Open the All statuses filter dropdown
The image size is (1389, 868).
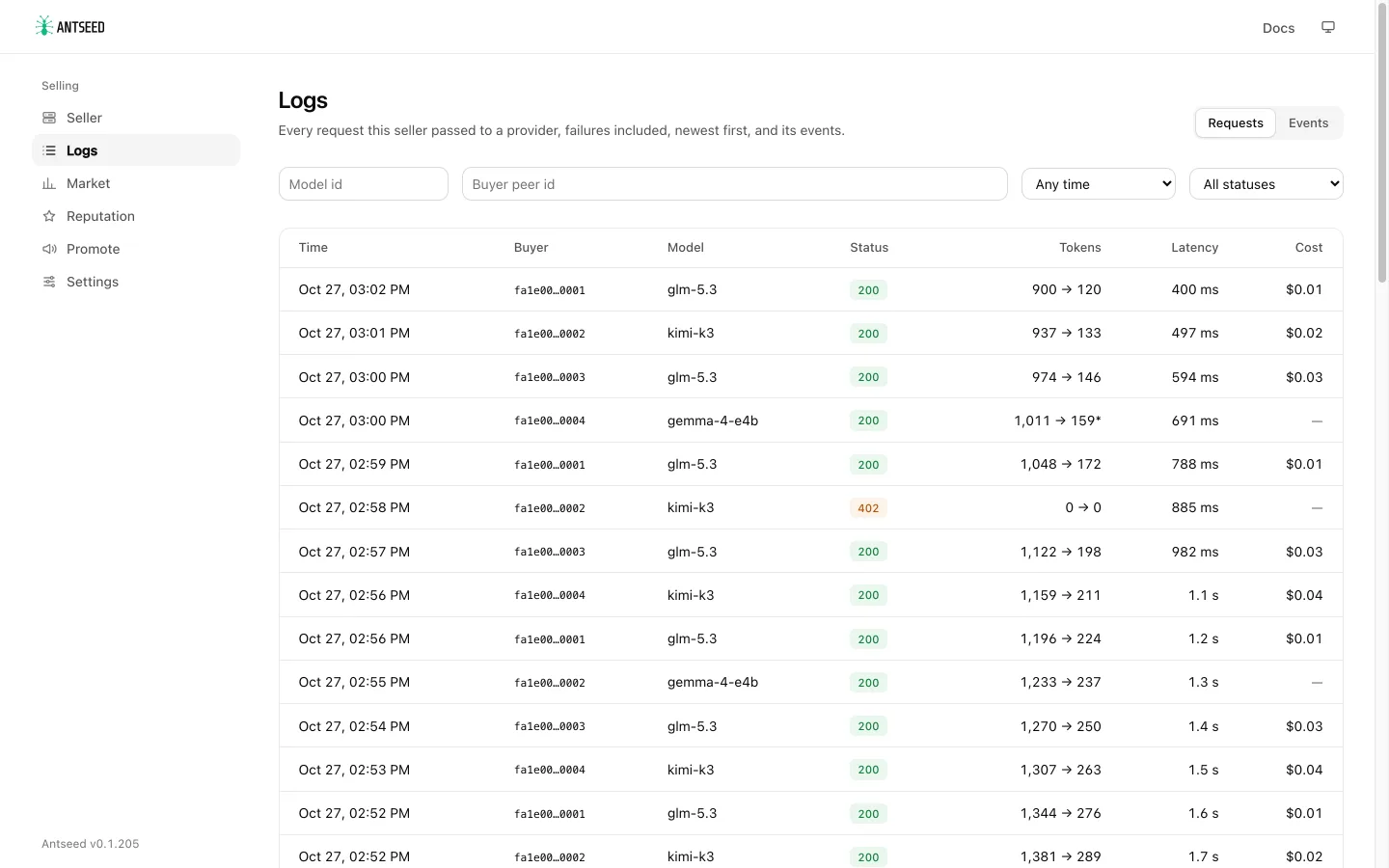pyautogui.click(x=1266, y=184)
